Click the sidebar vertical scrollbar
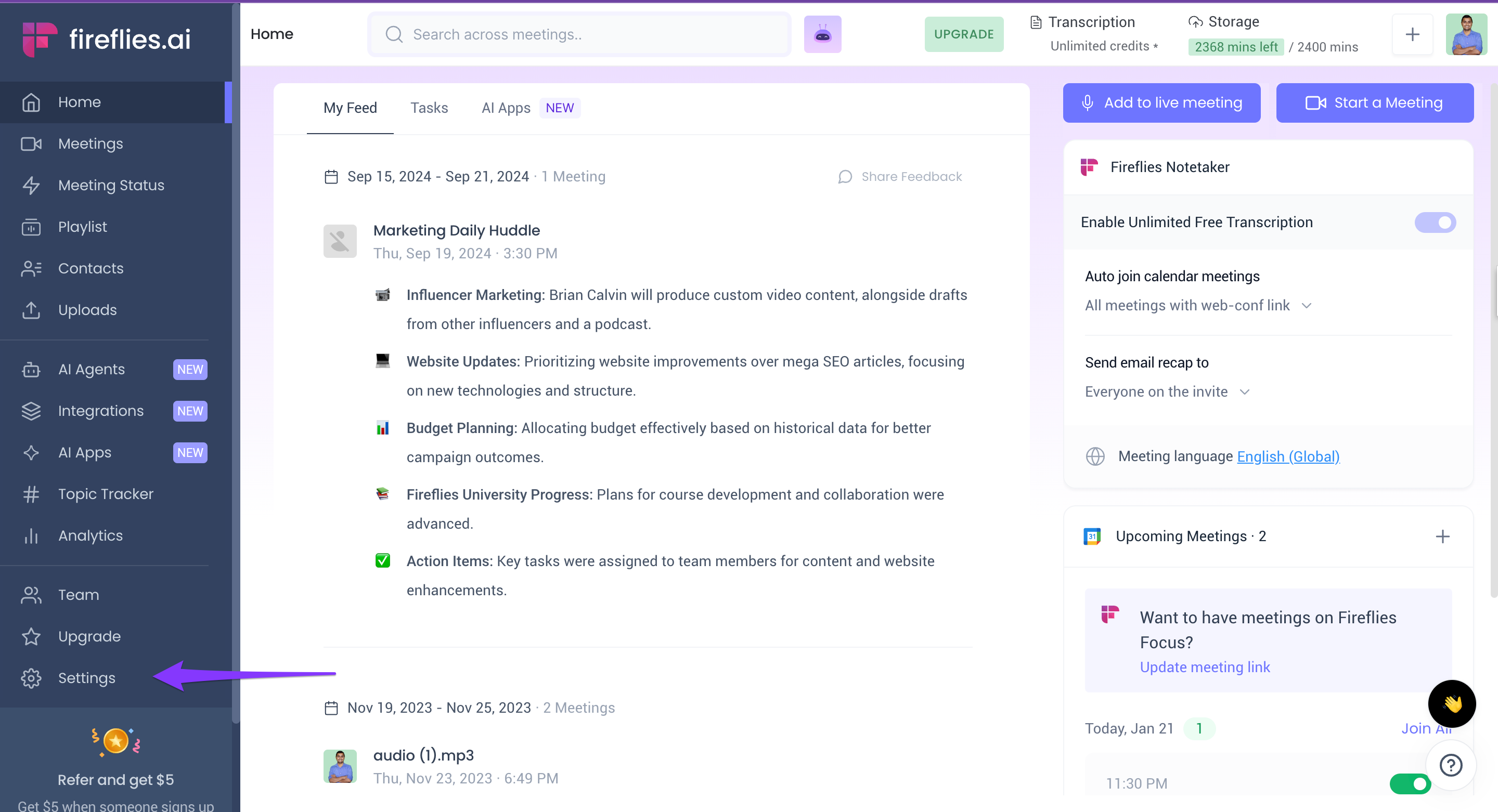1498x812 pixels. click(236, 360)
